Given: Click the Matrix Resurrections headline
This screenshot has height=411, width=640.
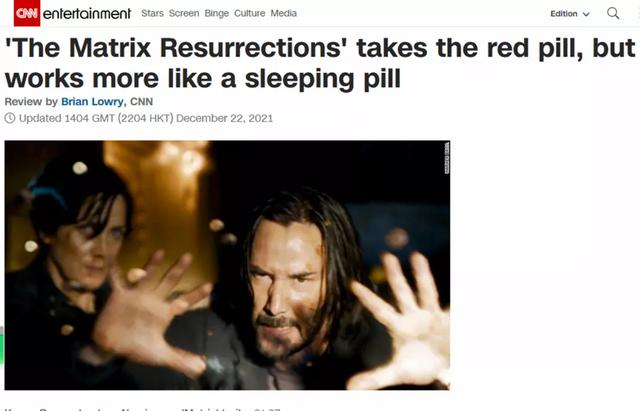Looking at the screenshot, I should pyautogui.click(x=320, y=63).
